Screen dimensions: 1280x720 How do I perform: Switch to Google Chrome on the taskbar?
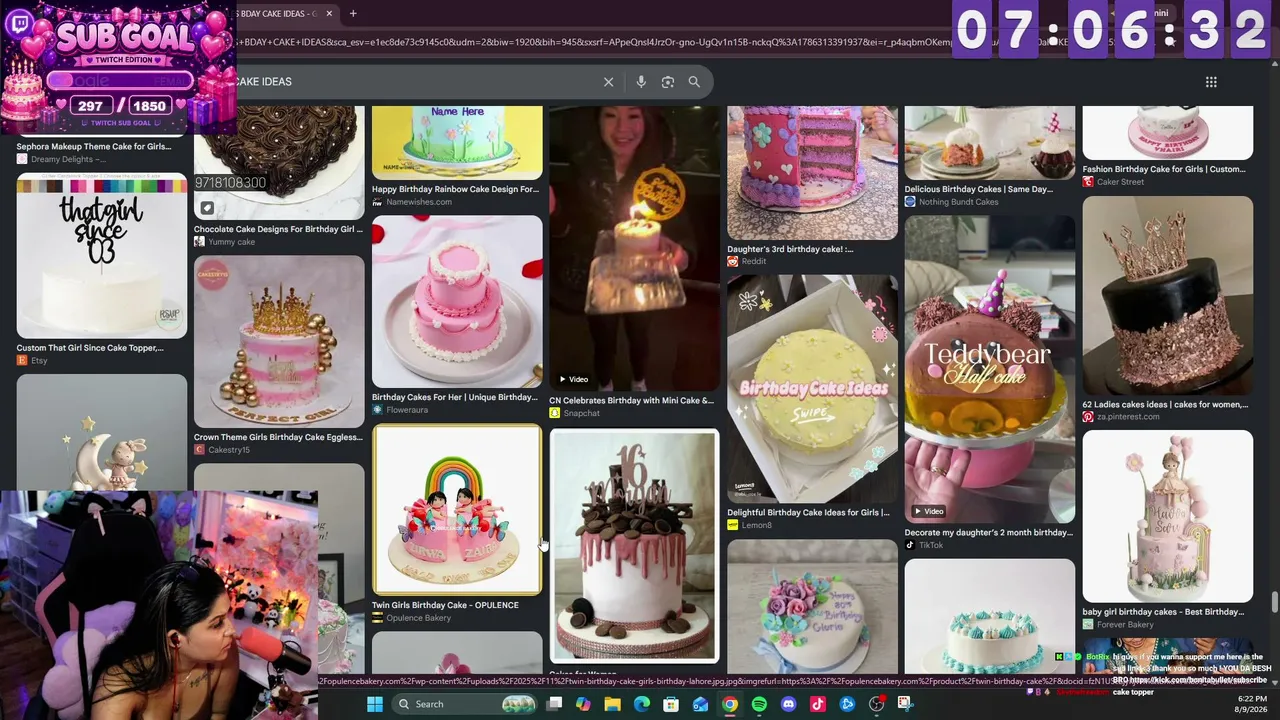(730, 704)
